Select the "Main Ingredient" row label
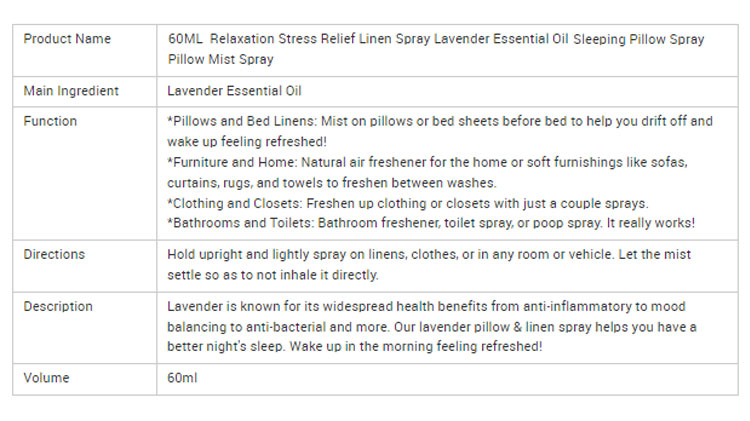The image size is (750, 421). pyautogui.click(x=71, y=91)
